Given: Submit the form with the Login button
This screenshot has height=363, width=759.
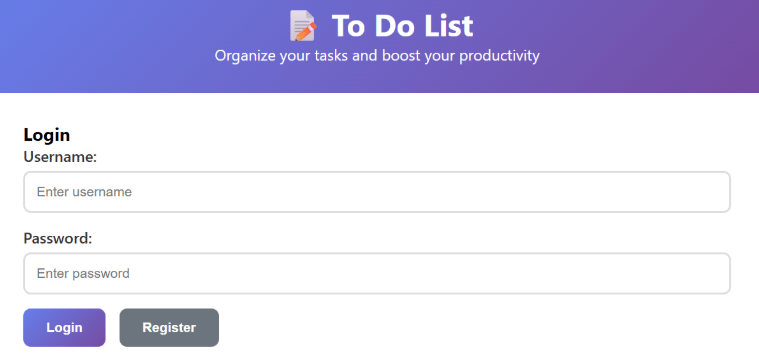Looking at the screenshot, I should click(64, 328).
